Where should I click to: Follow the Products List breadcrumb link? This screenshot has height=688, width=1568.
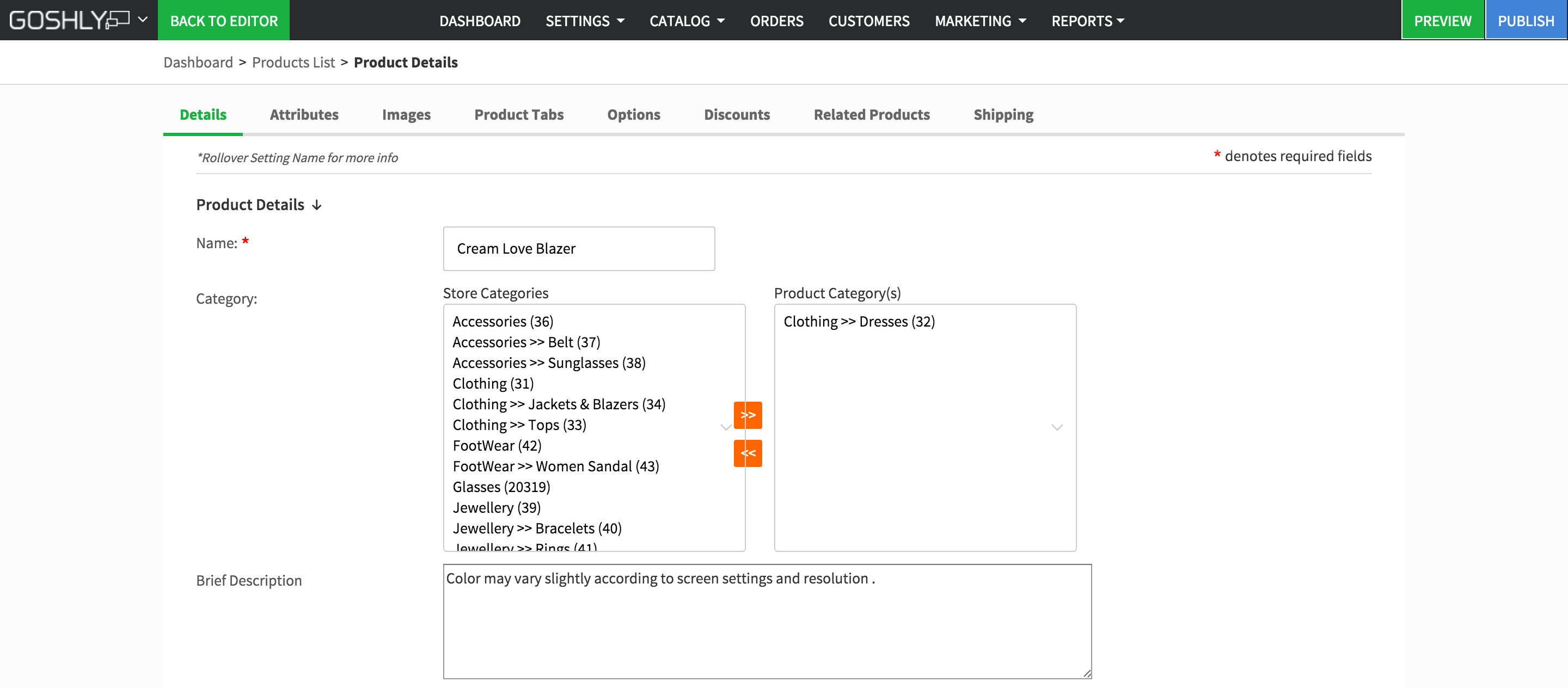pyautogui.click(x=293, y=62)
